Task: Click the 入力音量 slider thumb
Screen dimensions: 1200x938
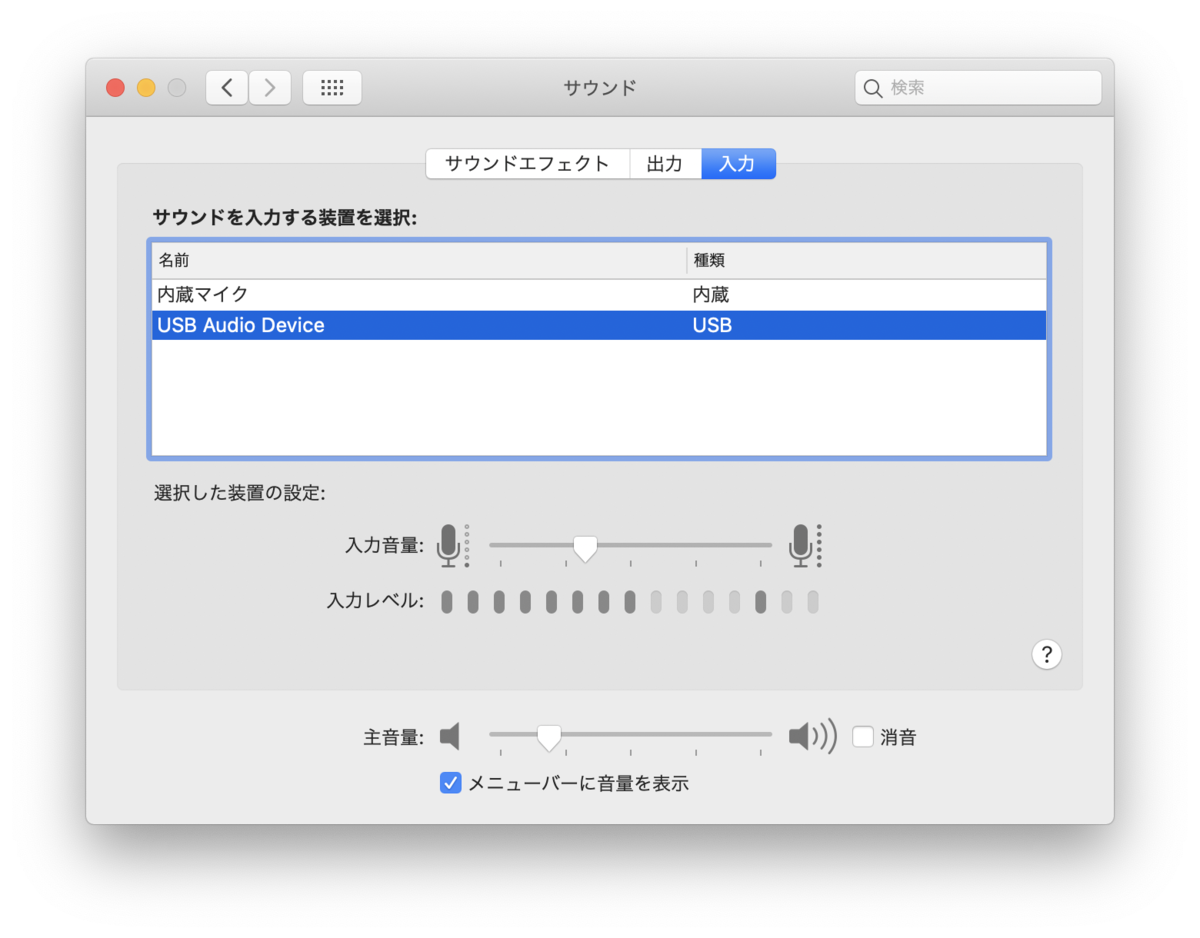Action: (585, 548)
